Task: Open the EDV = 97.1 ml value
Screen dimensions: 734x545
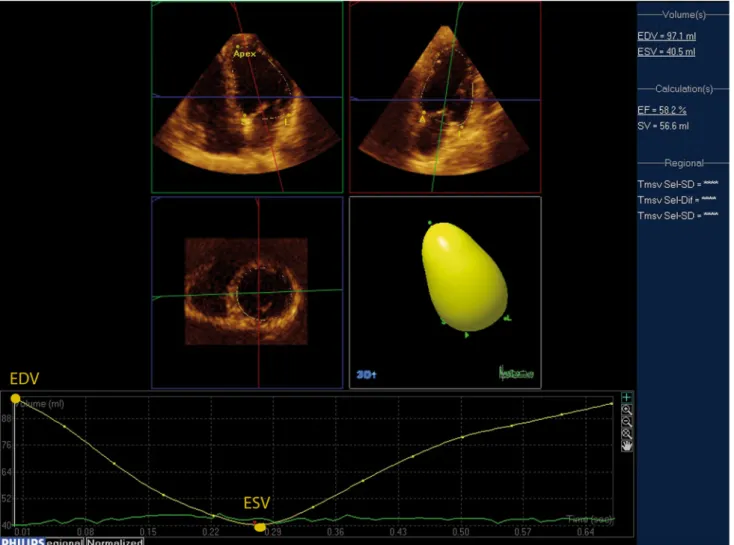Action: pos(666,36)
